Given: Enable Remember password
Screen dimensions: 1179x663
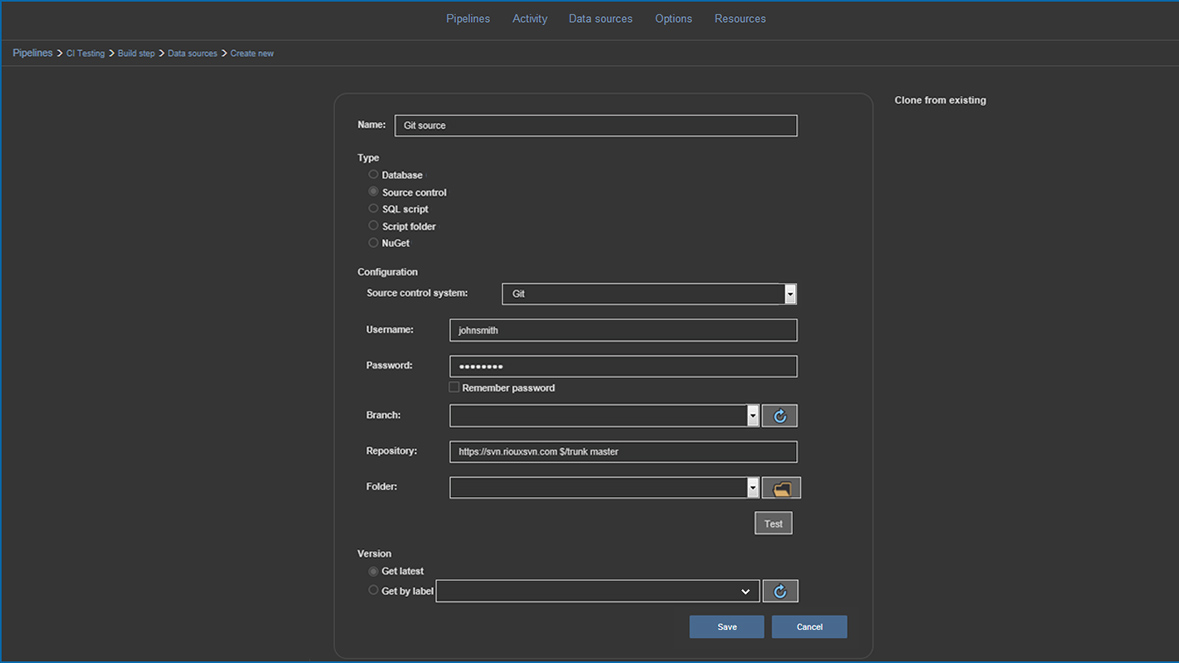Looking at the screenshot, I should [453, 387].
